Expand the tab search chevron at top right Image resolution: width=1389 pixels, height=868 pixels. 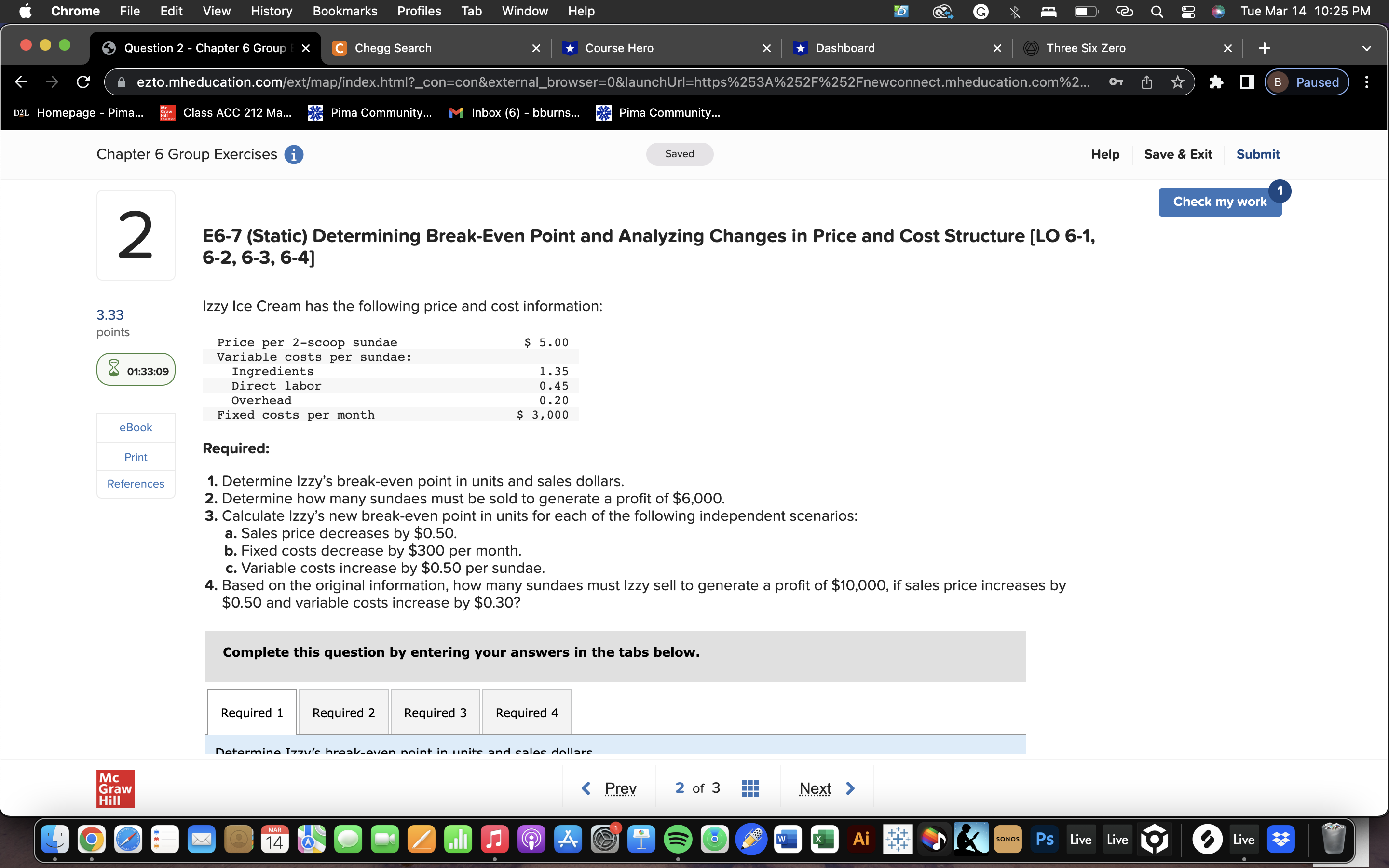(x=1367, y=48)
